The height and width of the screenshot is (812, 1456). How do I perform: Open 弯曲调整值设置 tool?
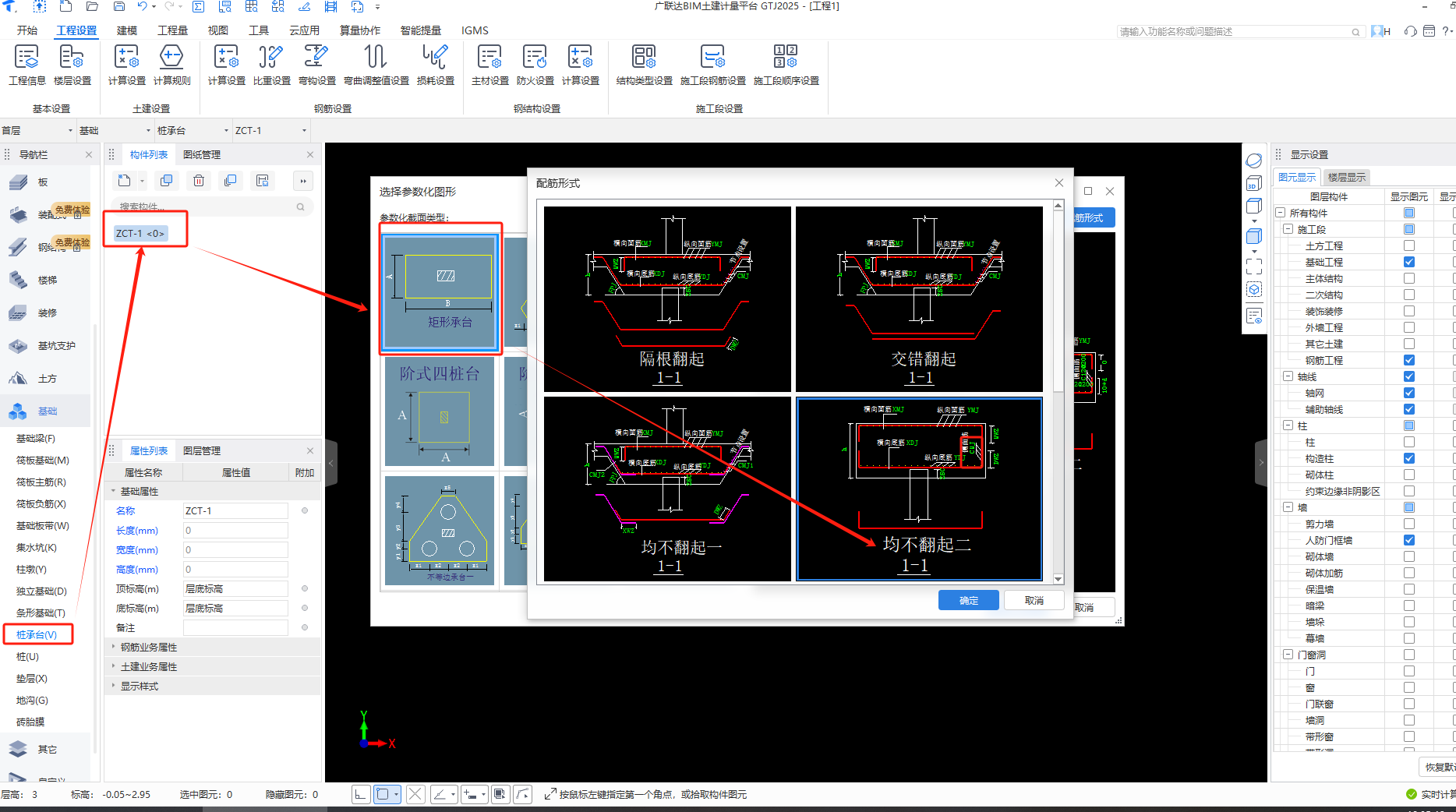[376, 65]
